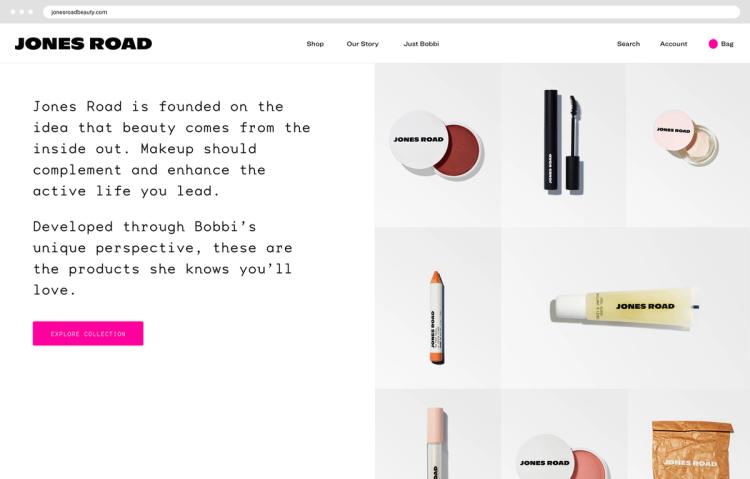This screenshot has height=479, width=750.
Task: Select the yellow tube product
Action: [x=625, y=308]
